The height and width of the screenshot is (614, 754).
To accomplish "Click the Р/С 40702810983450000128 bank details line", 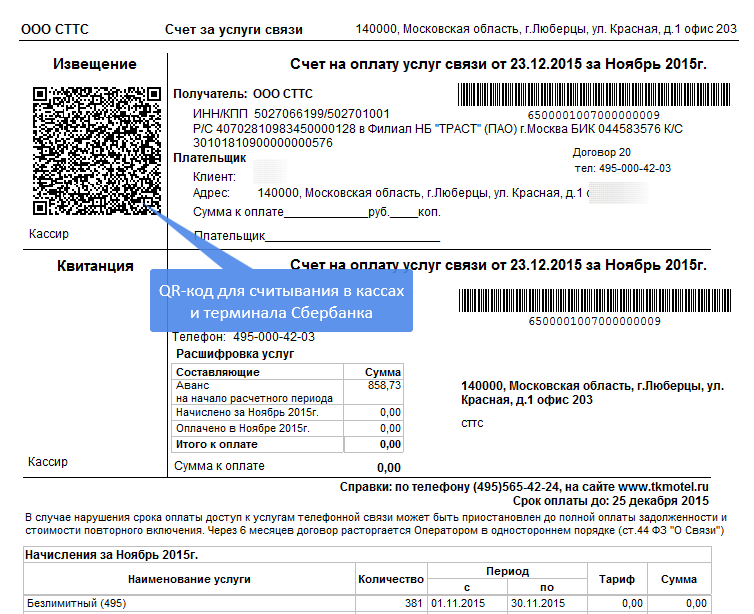I will coord(438,129).
